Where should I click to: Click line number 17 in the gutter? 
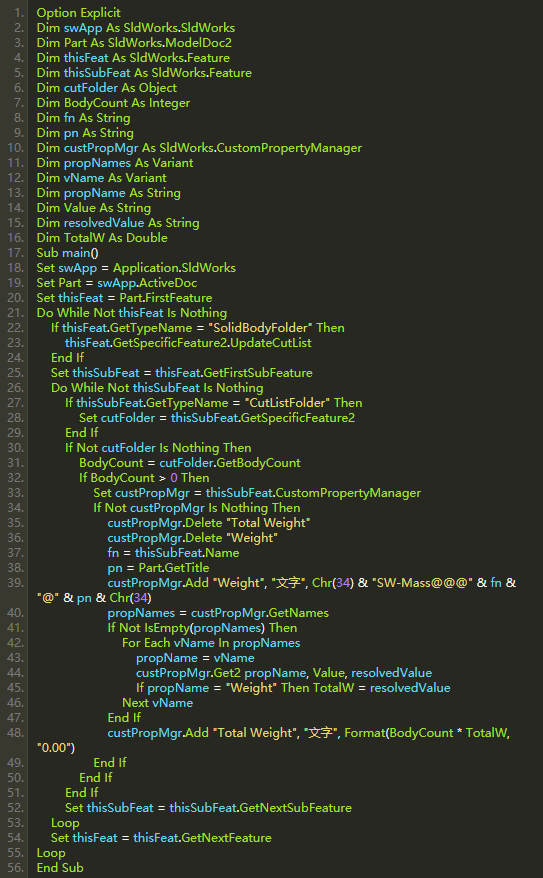pos(16,253)
